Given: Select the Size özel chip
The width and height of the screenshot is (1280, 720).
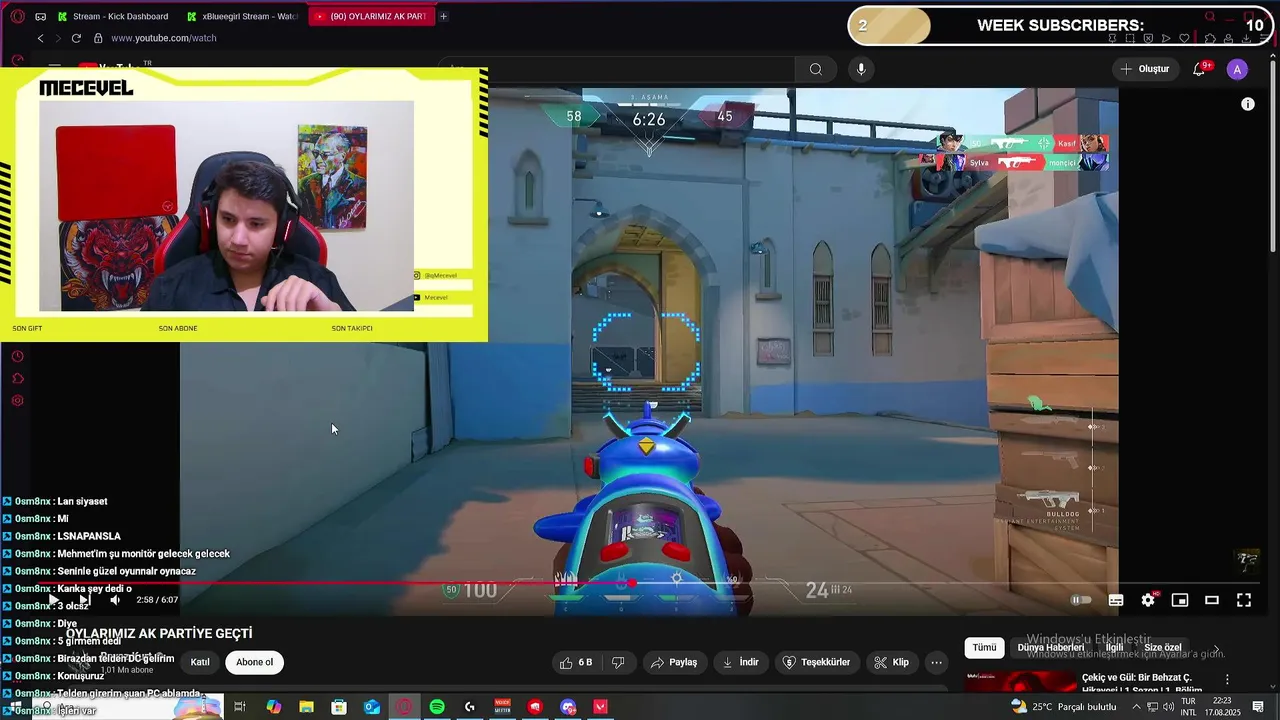Looking at the screenshot, I should [1163, 648].
